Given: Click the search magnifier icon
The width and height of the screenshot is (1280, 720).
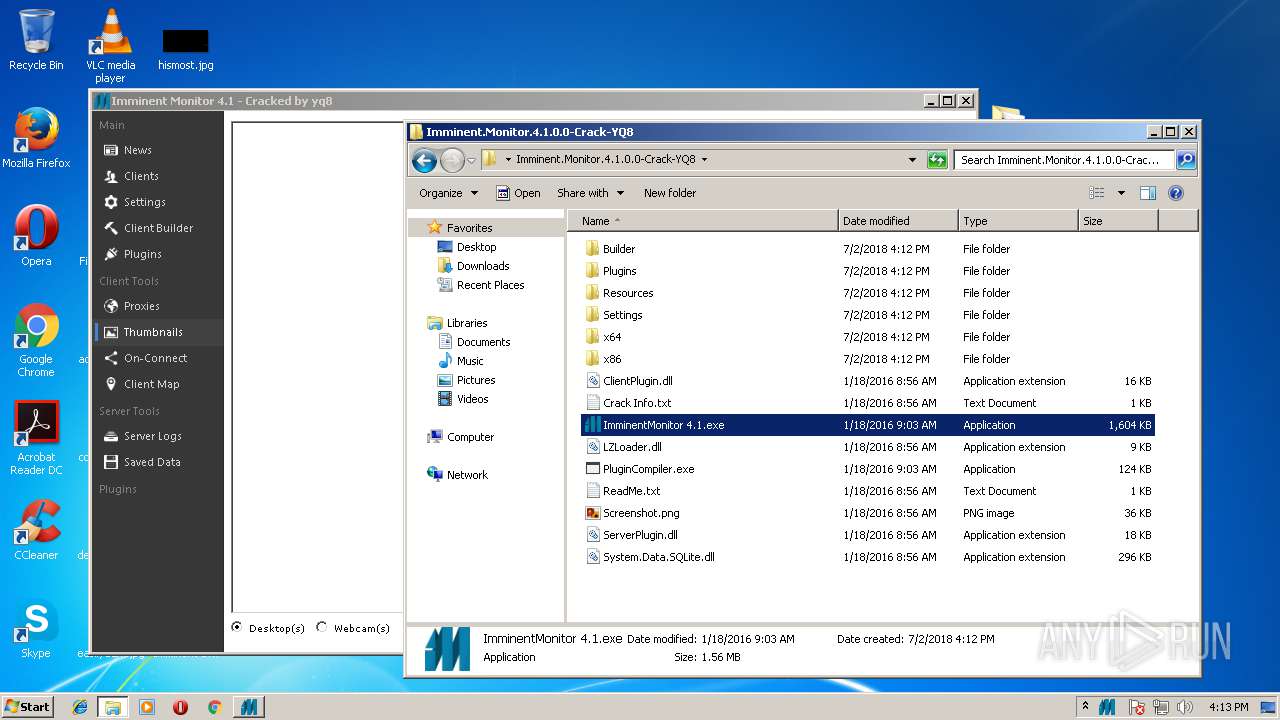Looking at the screenshot, I should click(1186, 160).
